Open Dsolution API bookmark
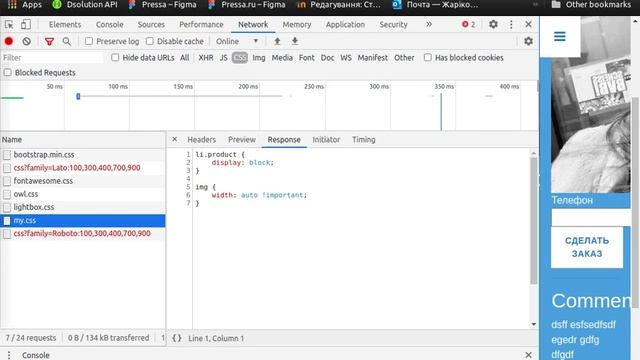 [x=85, y=4]
